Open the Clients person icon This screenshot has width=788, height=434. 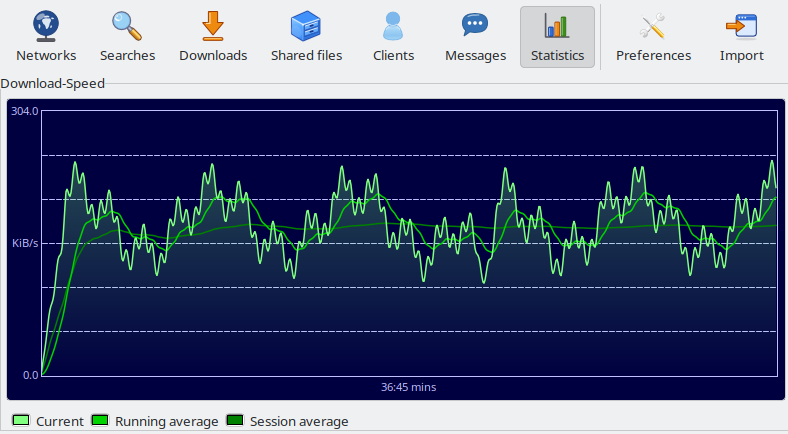click(x=393, y=26)
